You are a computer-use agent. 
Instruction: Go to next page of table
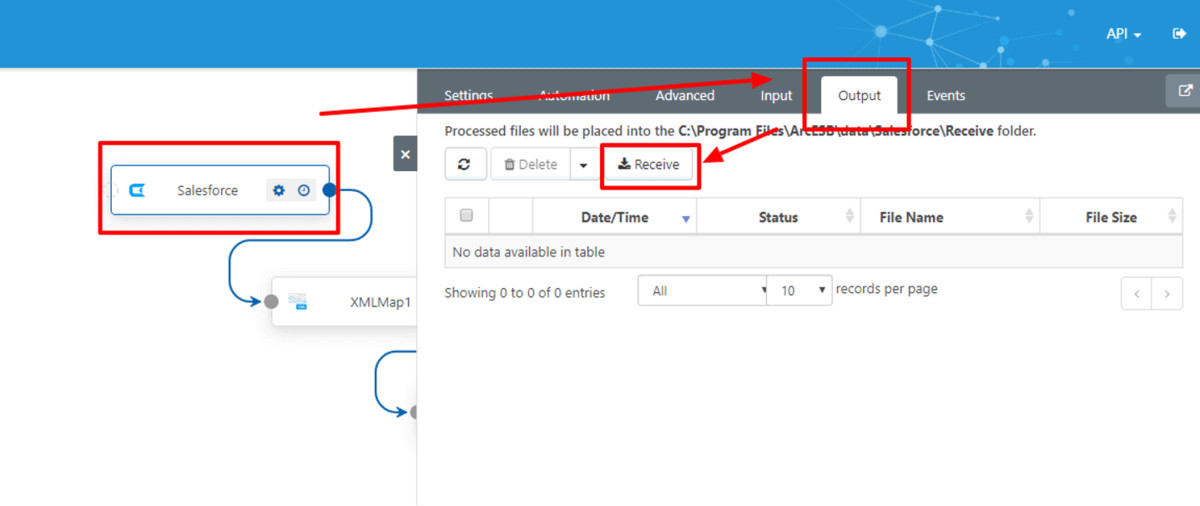pos(1166,294)
